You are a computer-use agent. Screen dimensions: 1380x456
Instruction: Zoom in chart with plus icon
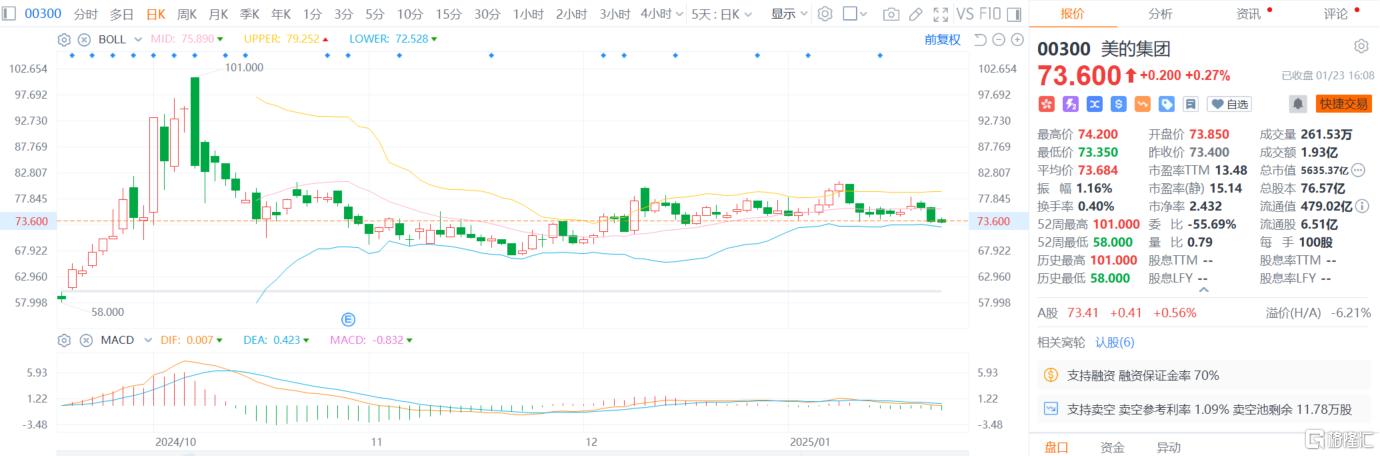click(1017, 40)
